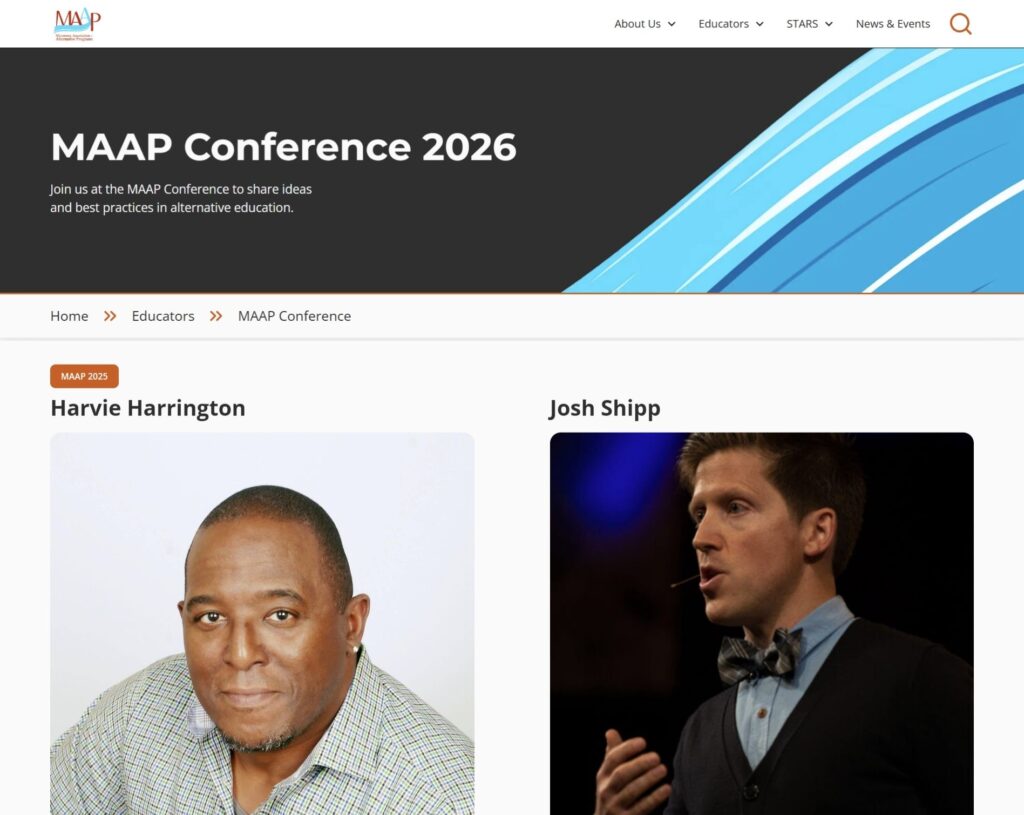This screenshot has width=1024, height=815.
Task: Open the search magnifier icon
Action: click(x=960, y=24)
